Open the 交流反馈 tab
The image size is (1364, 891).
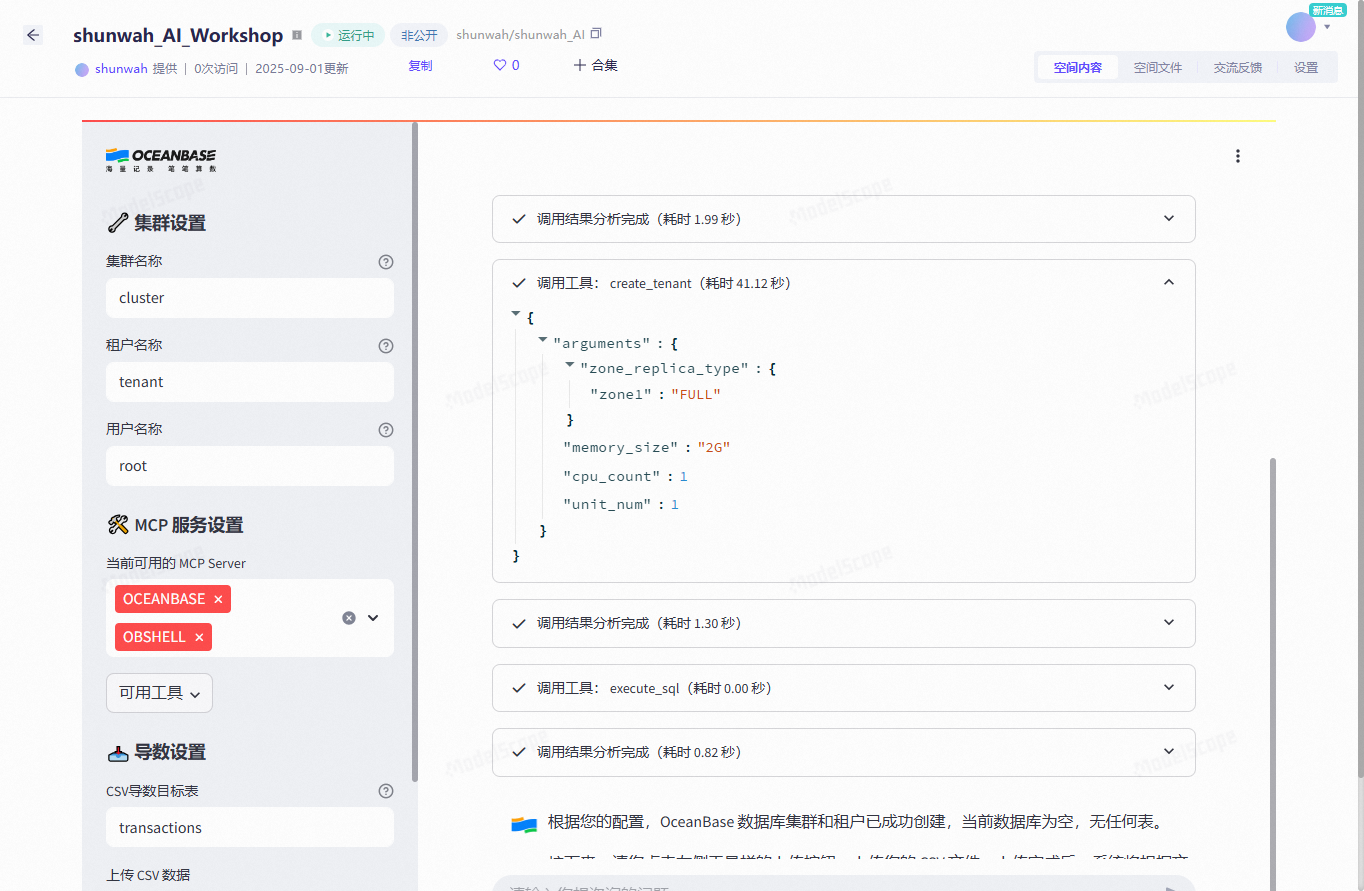[x=1237, y=68]
